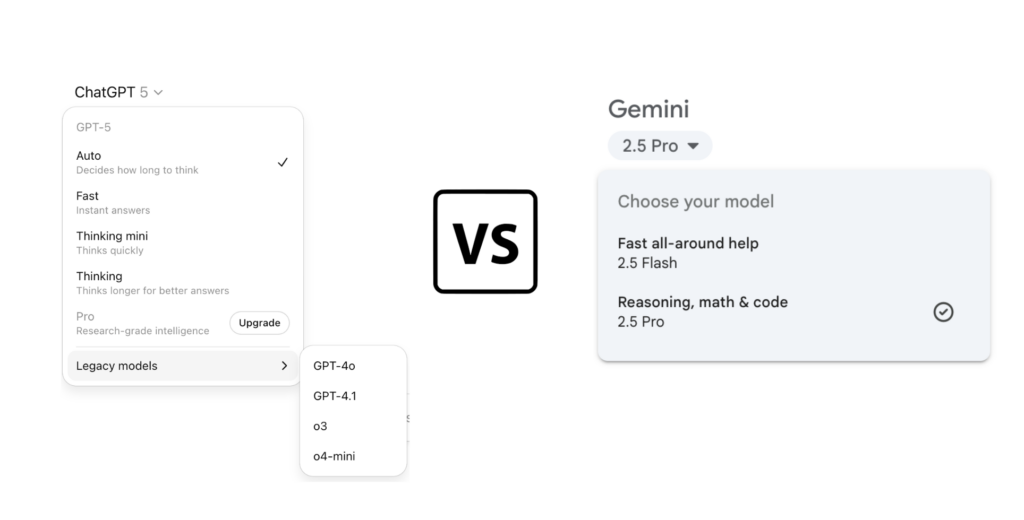Select Thinking for longer better answers
The width and height of the screenshot is (1024, 520).
point(152,282)
